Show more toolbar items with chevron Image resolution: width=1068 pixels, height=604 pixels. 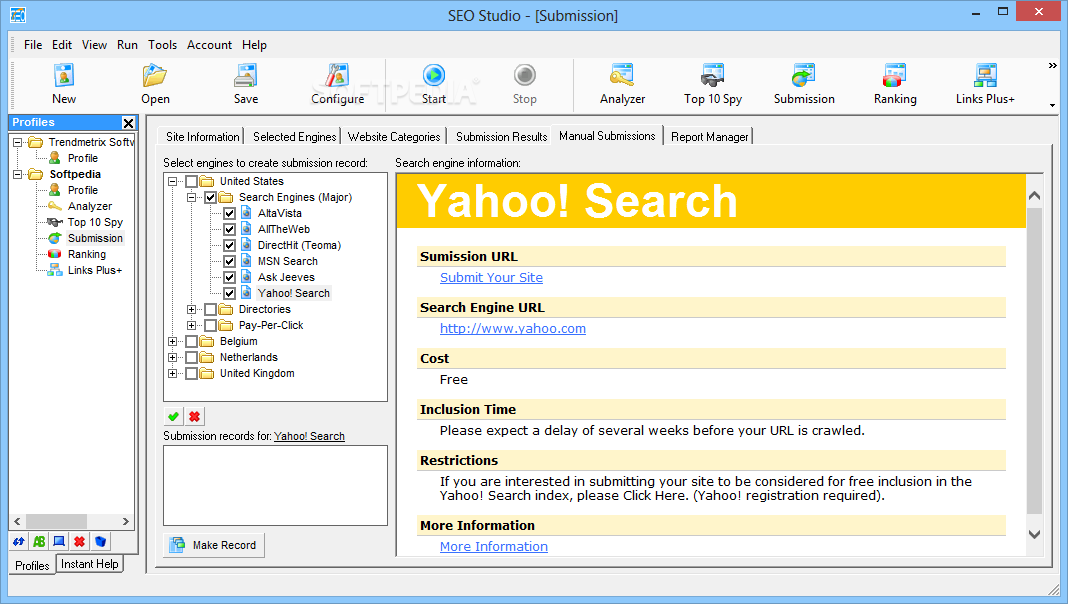1052,66
